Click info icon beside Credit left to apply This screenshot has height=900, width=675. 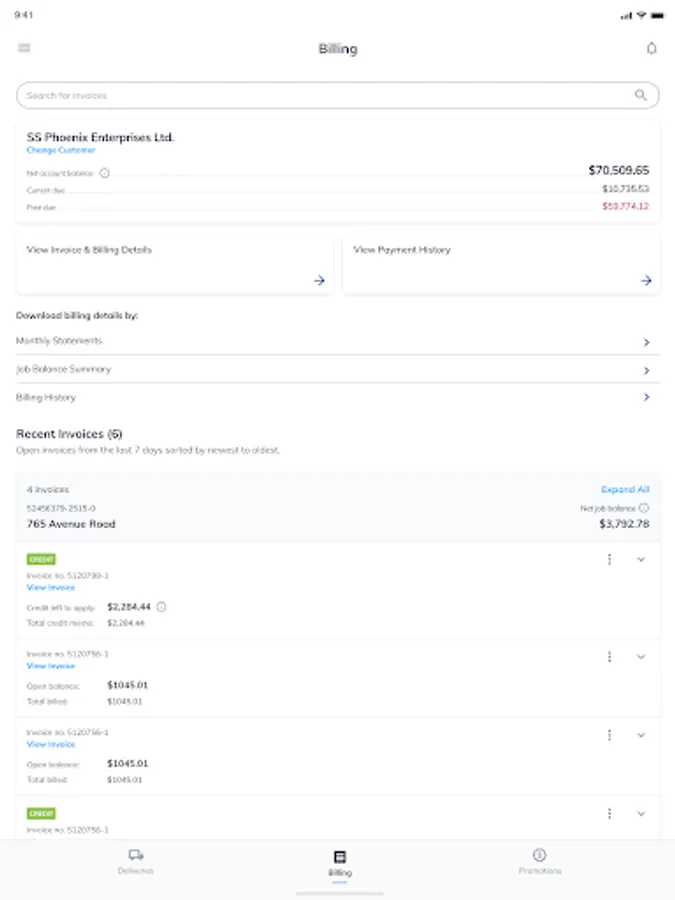click(162, 607)
